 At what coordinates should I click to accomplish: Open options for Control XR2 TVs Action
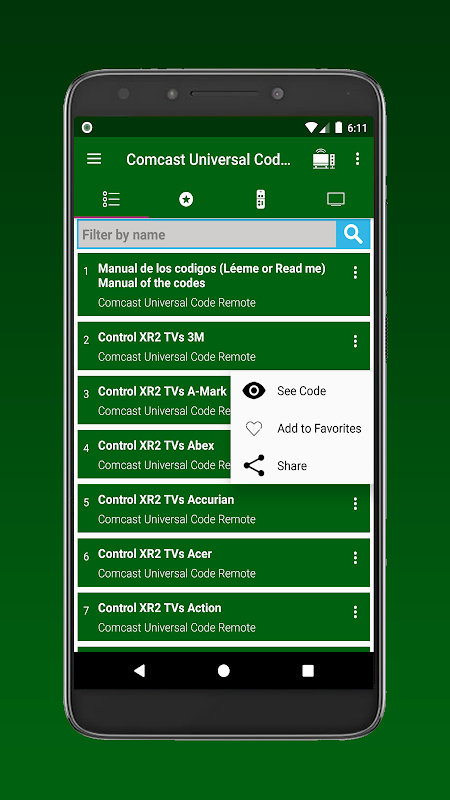click(355, 612)
